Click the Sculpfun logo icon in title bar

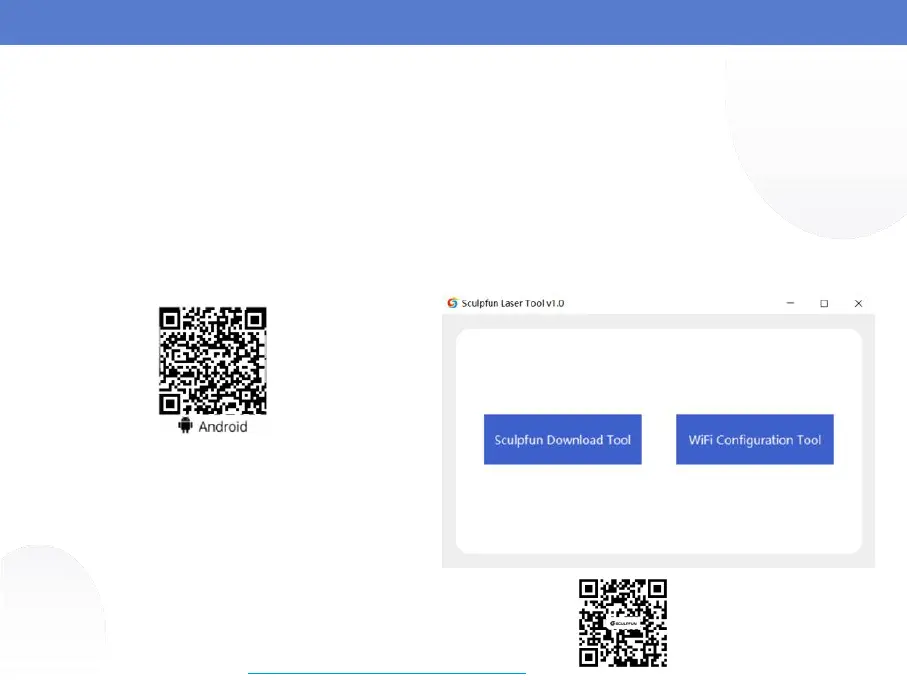tap(452, 303)
